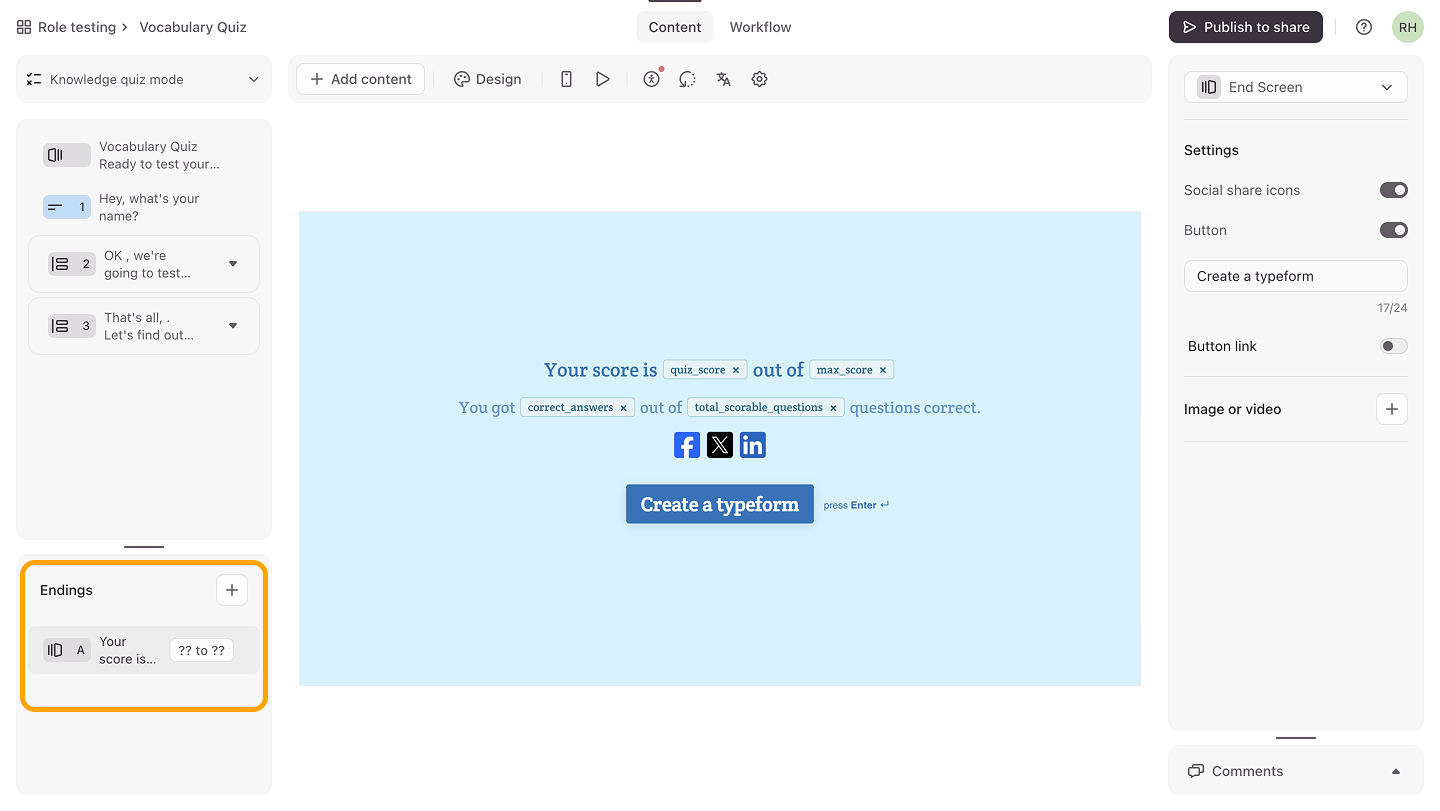1440x811 pixels.
Task: Open the RH account avatar
Action: click(1408, 27)
